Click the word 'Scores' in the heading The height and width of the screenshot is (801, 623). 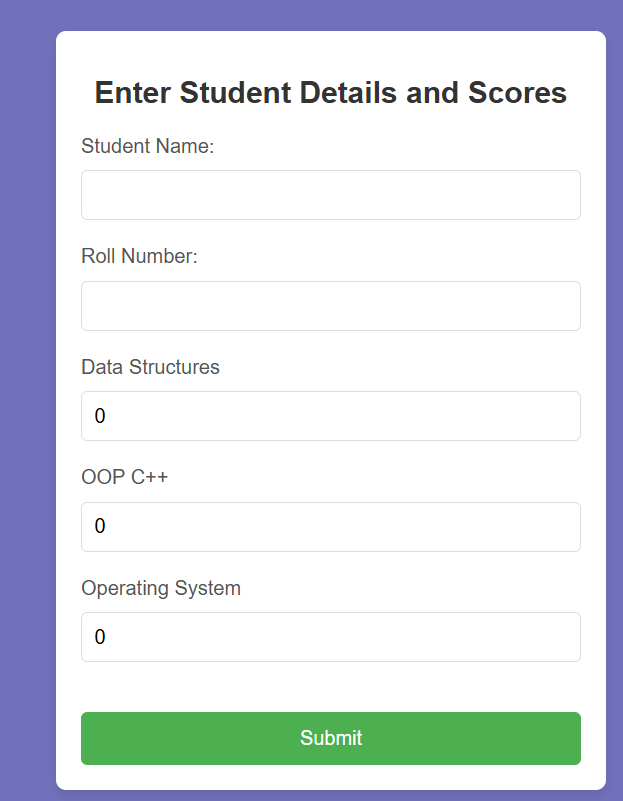pyautogui.click(x=517, y=92)
